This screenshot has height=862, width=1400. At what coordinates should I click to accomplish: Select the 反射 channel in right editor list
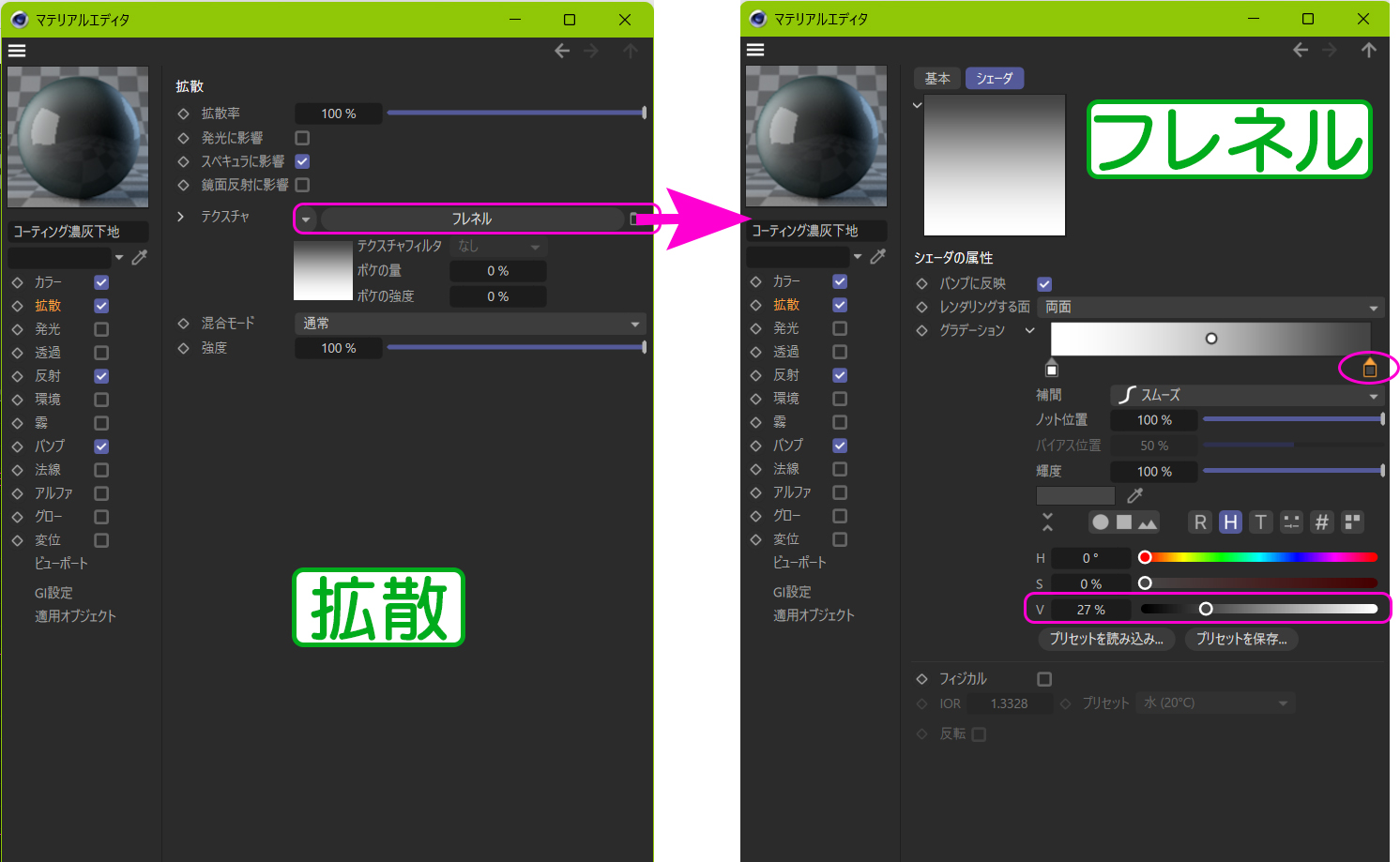coord(786,375)
